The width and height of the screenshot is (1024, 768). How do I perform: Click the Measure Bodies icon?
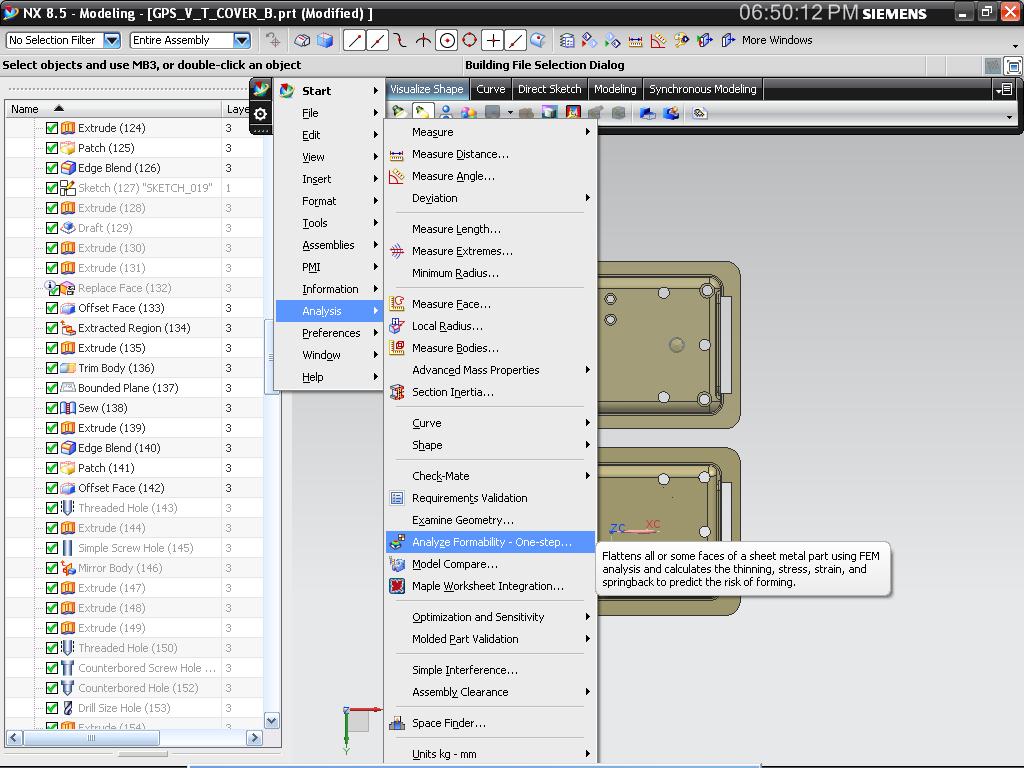(396, 348)
